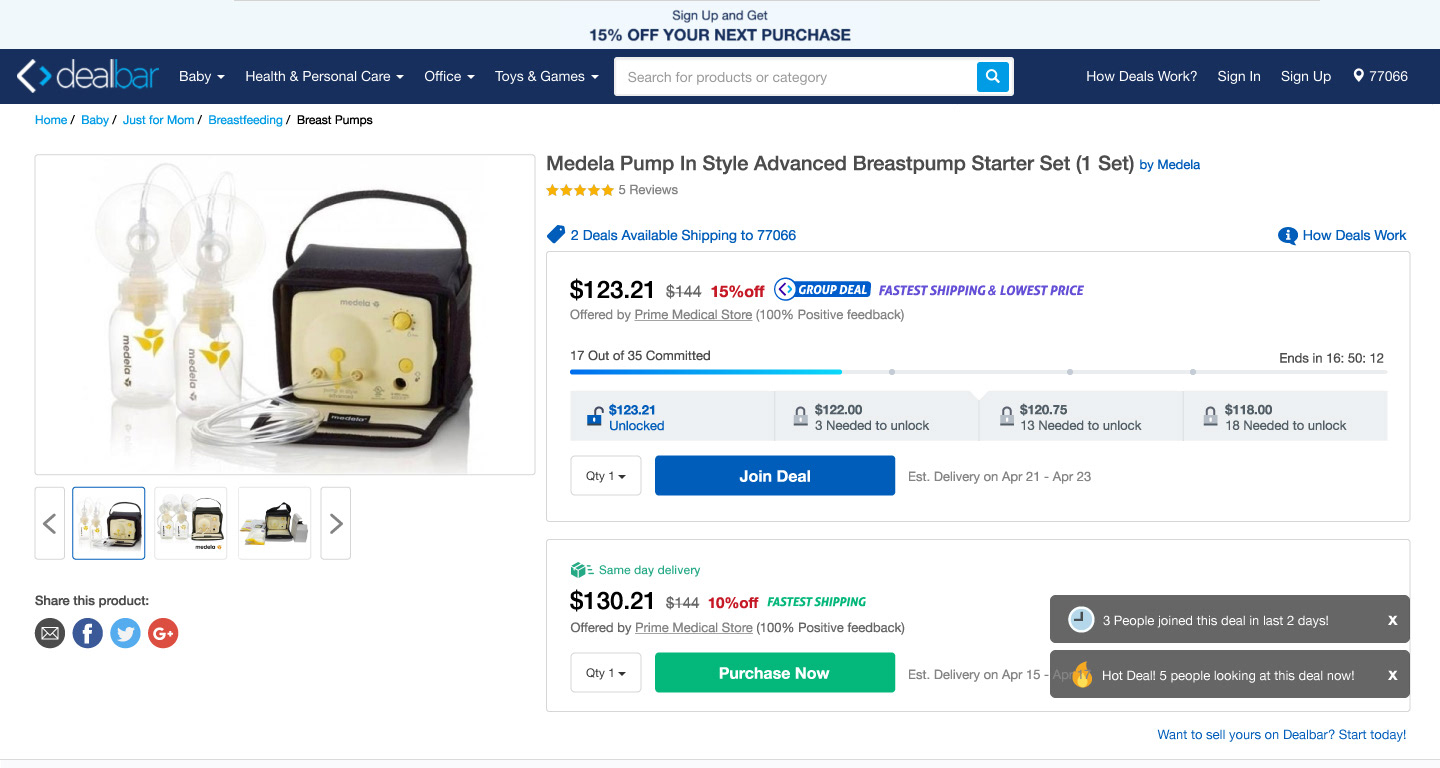Click the location pin 77066

point(1380,76)
